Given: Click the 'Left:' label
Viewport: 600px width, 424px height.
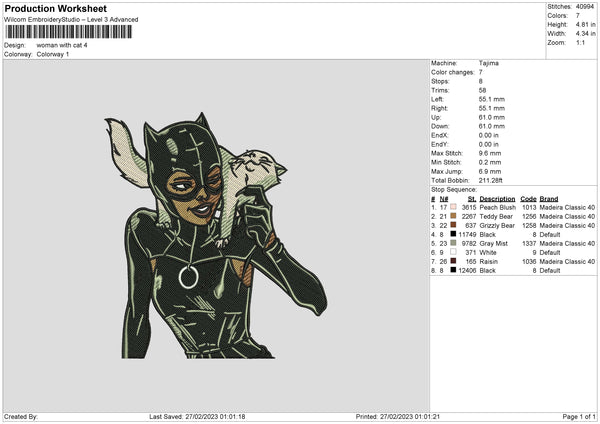Looking at the screenshot, I should click(x=437, y=99).
